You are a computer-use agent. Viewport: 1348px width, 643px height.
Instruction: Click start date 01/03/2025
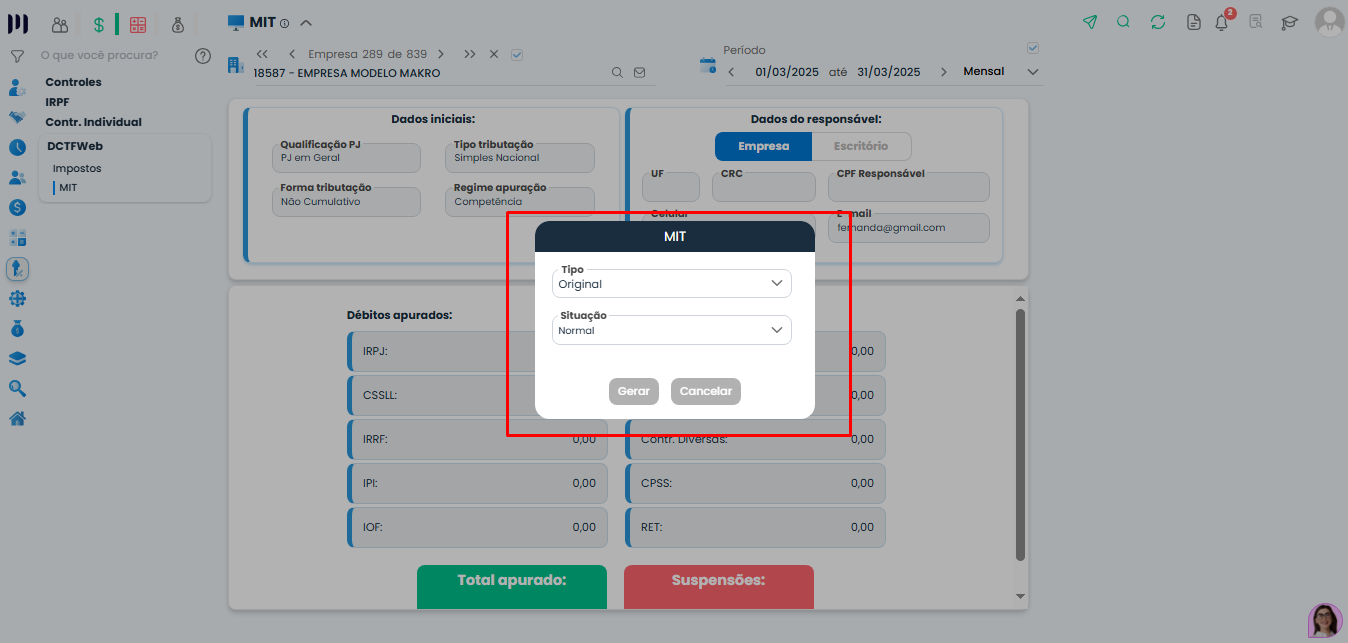pyautogui.click(x=787, y=72)
